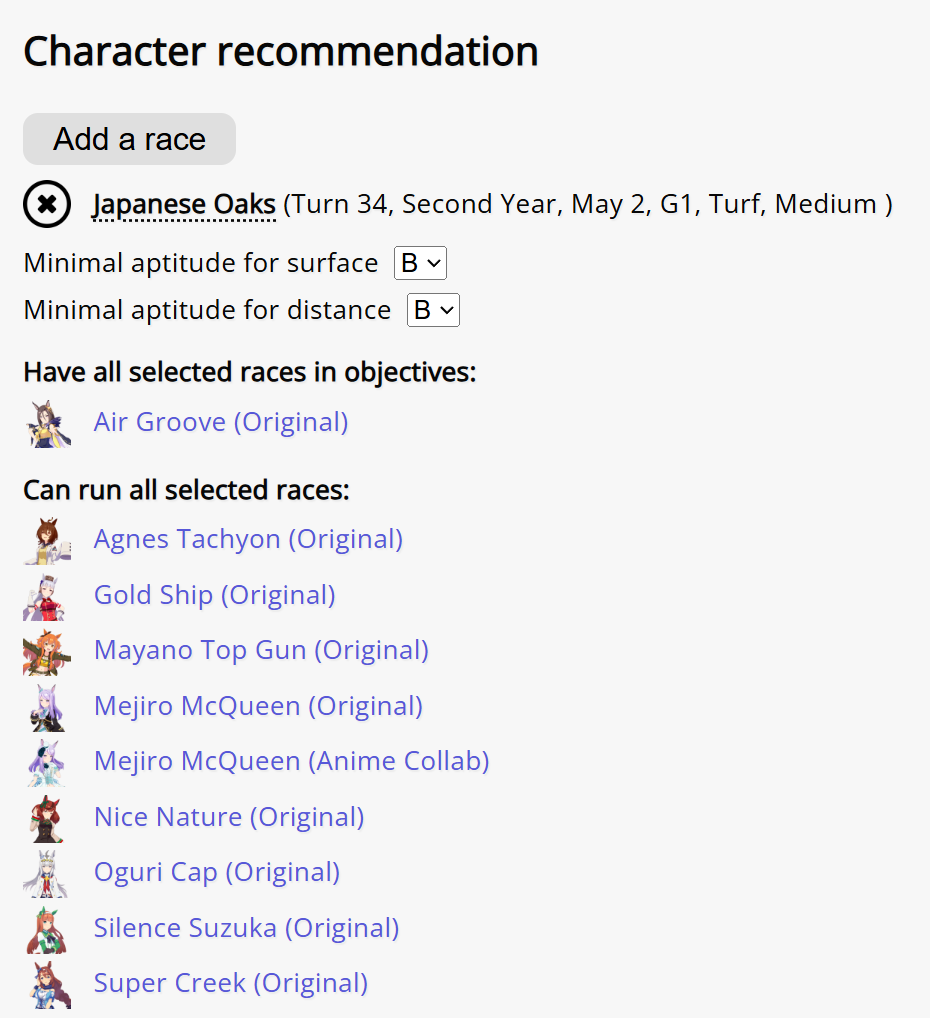This screenshot has width=930, height=1018.
Task: Click Agnes Tachyon portrait icon
Action: pos(47,540)
